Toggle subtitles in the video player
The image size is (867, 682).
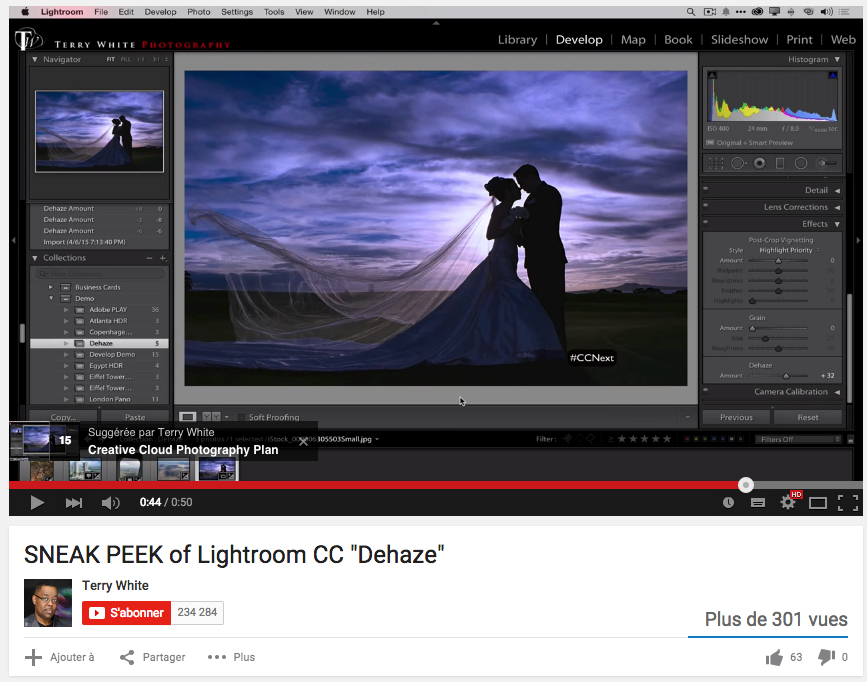pos(758,502)
